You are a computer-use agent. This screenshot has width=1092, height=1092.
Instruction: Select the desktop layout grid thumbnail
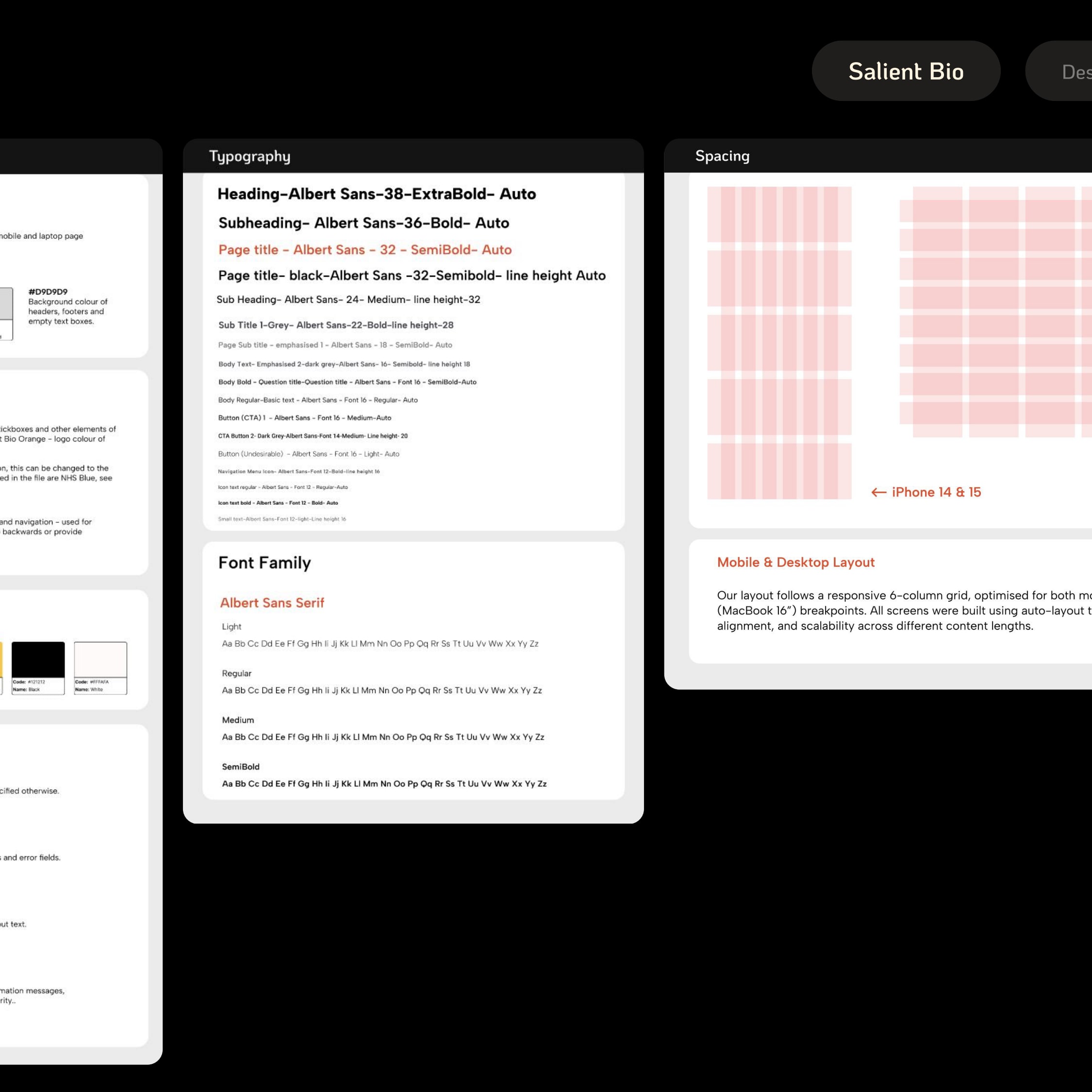[x=995, y=311]
